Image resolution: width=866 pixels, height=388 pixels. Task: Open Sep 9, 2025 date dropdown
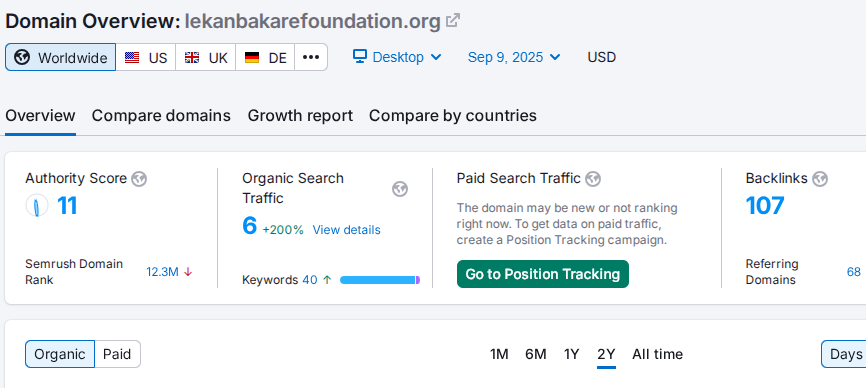(514, 57)
